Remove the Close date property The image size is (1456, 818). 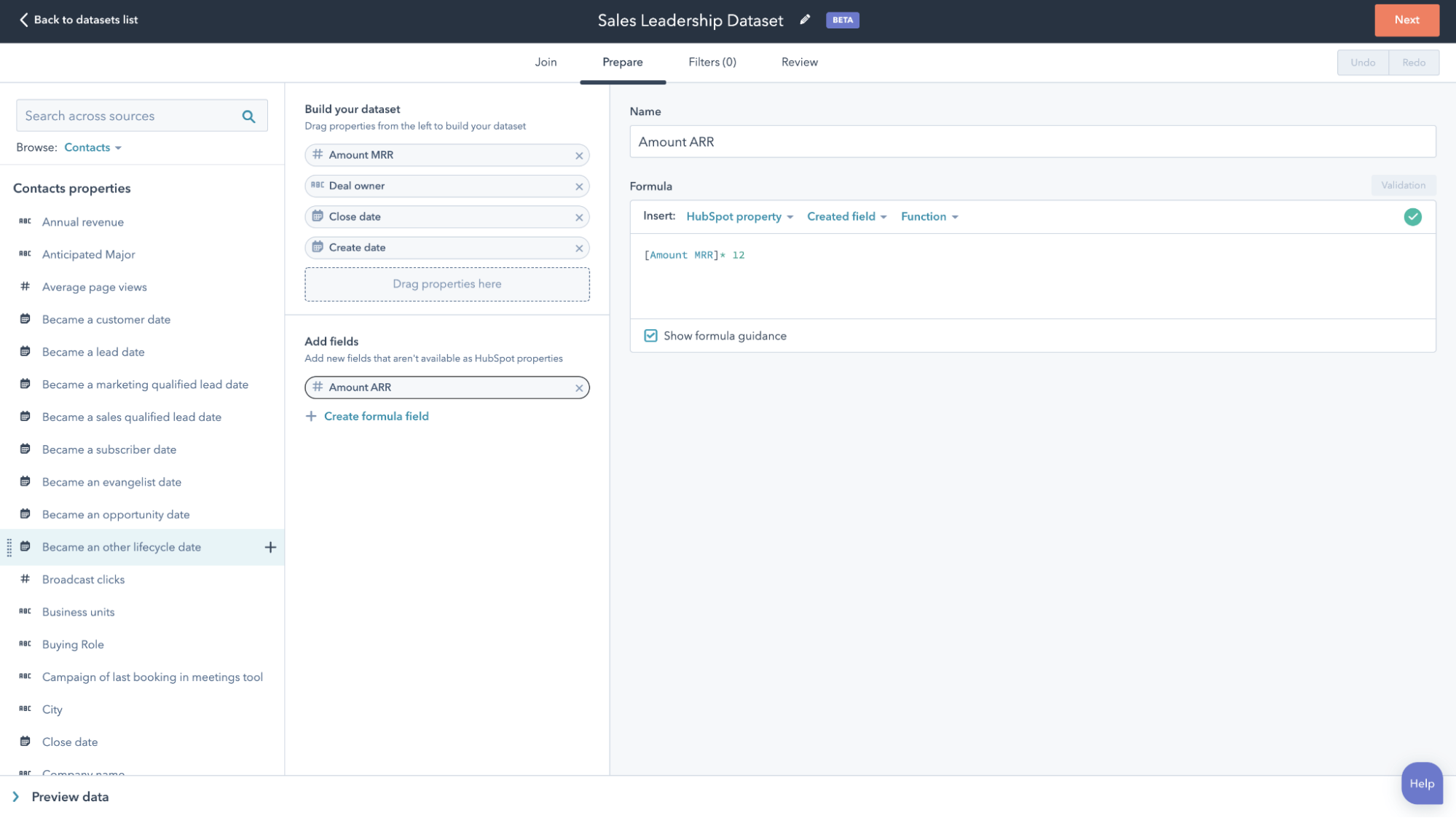tap(579, 217)
